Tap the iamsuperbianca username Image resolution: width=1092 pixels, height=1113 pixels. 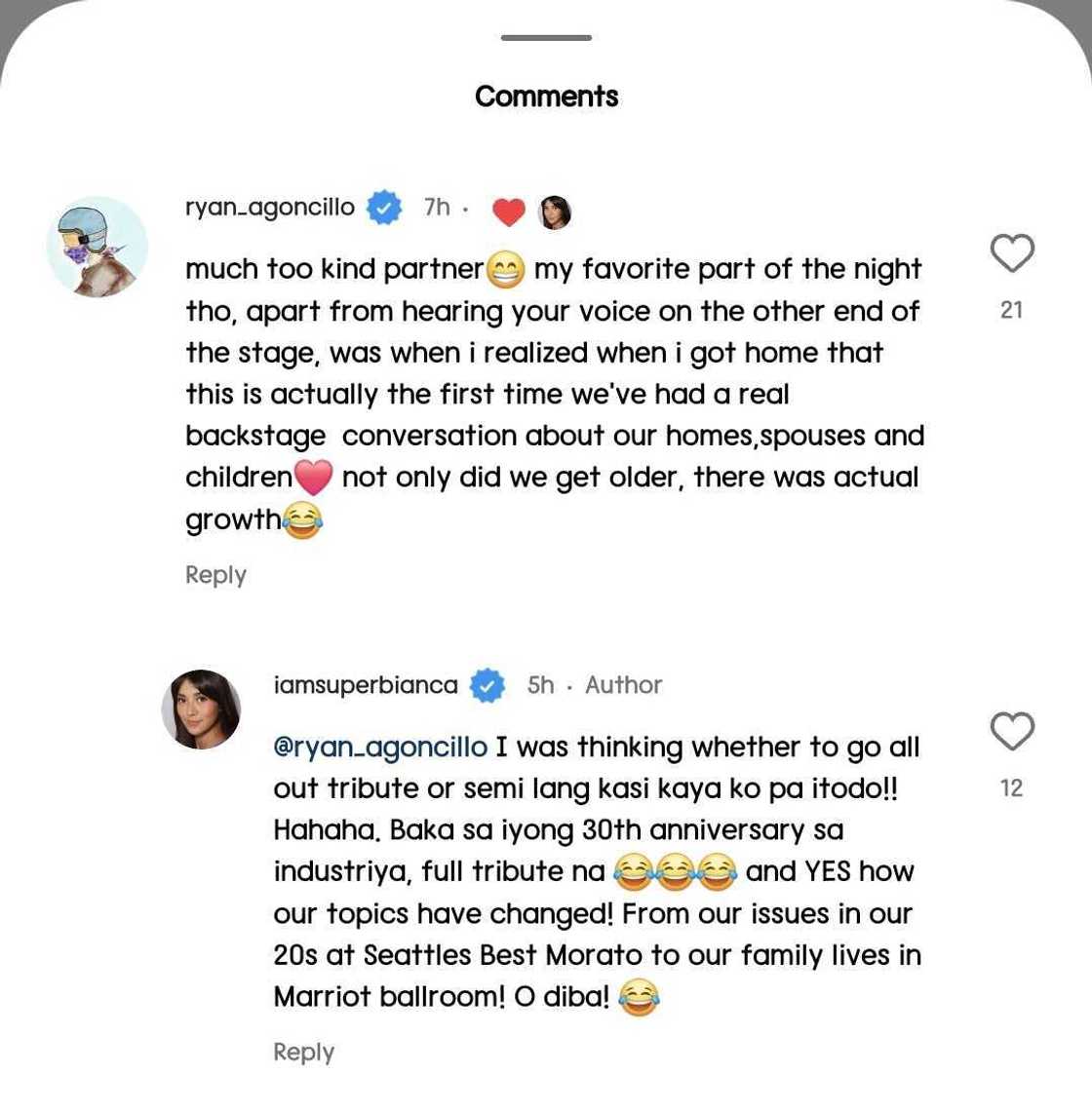pyautogui.click(x=366, y=685)
